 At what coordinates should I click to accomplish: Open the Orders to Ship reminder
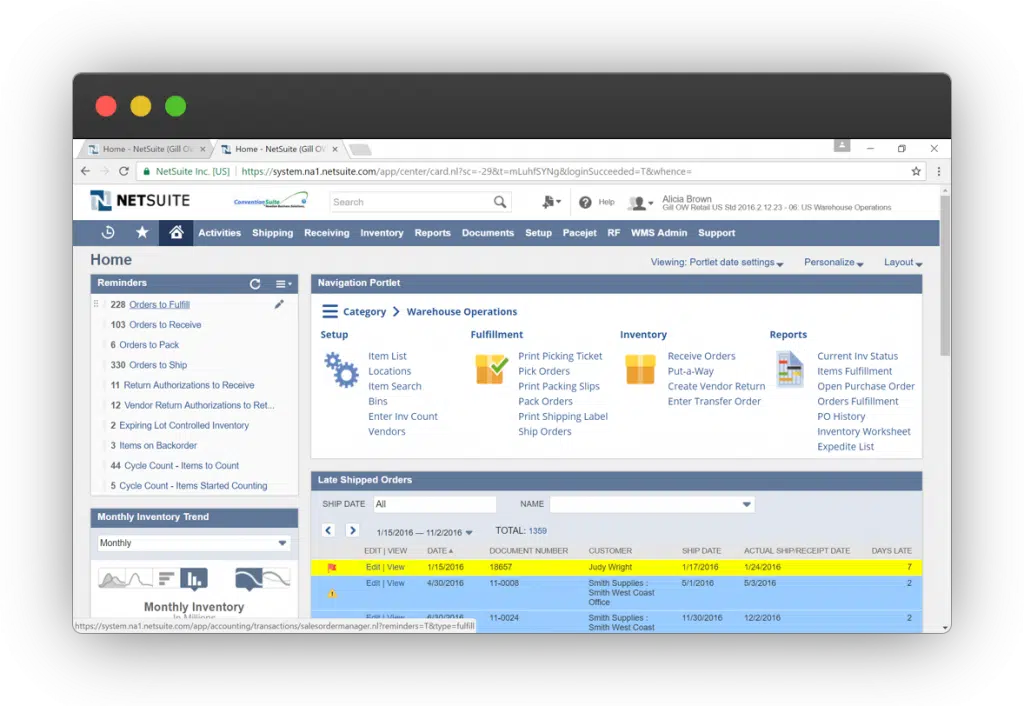click(x=158, y=365)
